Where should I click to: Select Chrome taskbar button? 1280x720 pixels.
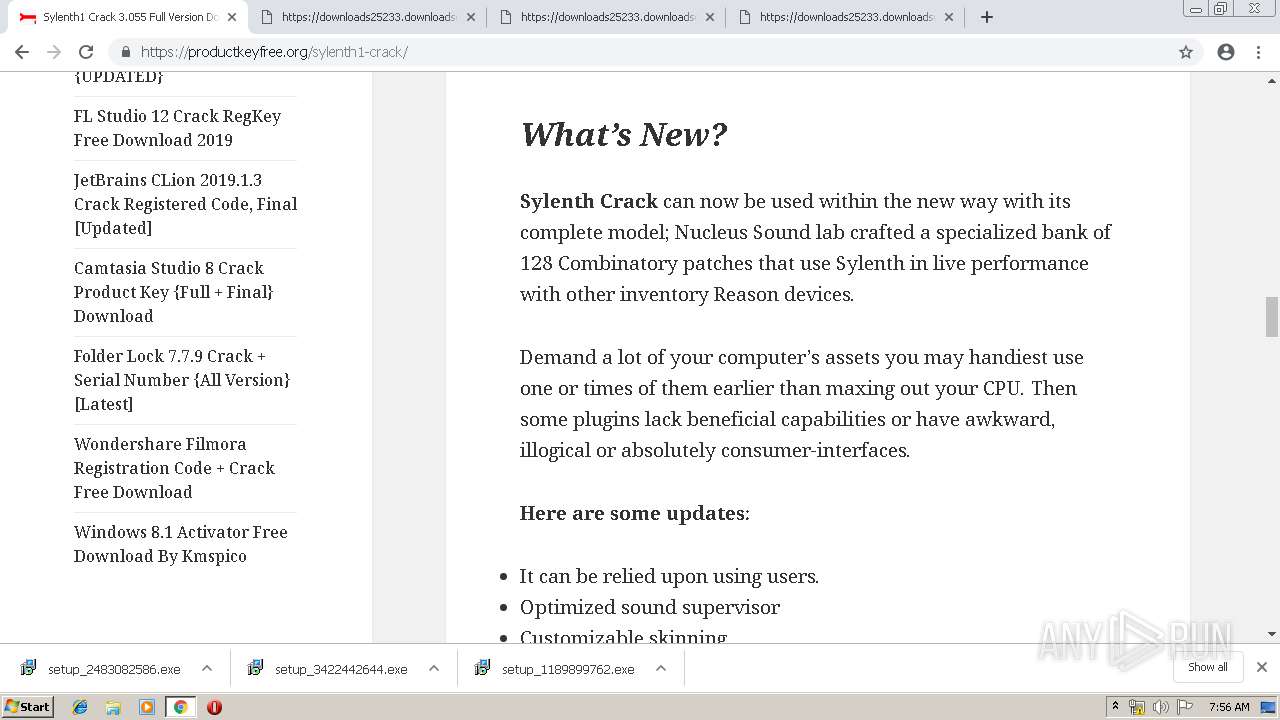tap(180, 707)
